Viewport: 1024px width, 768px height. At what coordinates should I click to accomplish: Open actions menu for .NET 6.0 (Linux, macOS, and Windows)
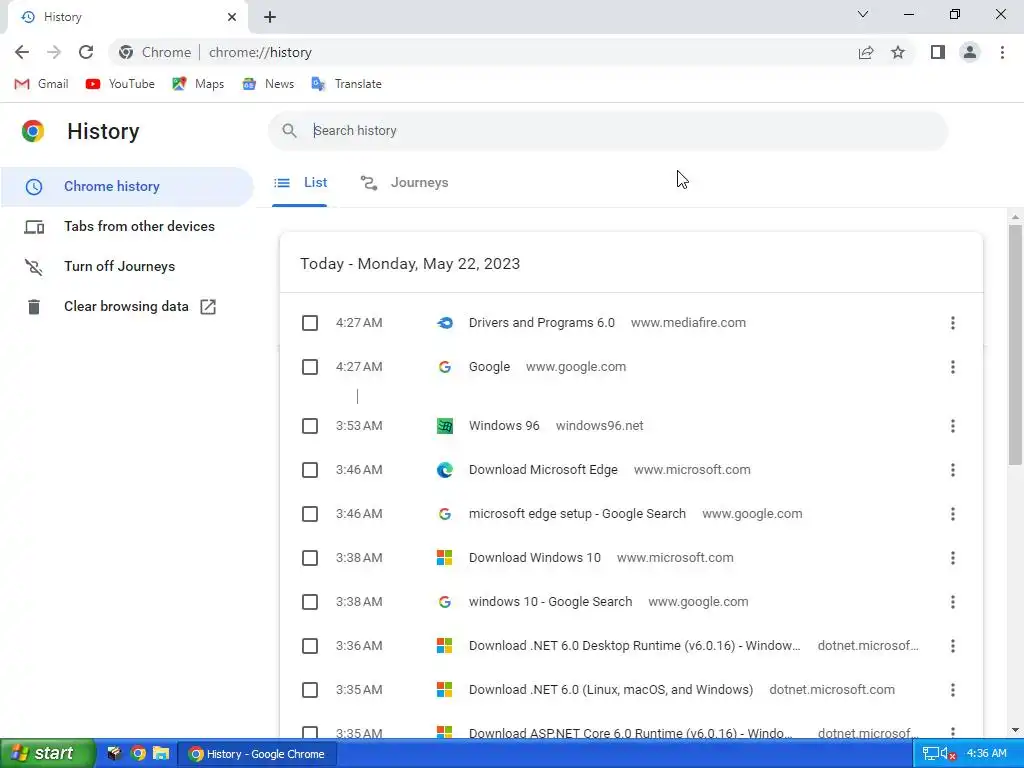(x=953, y=690)
